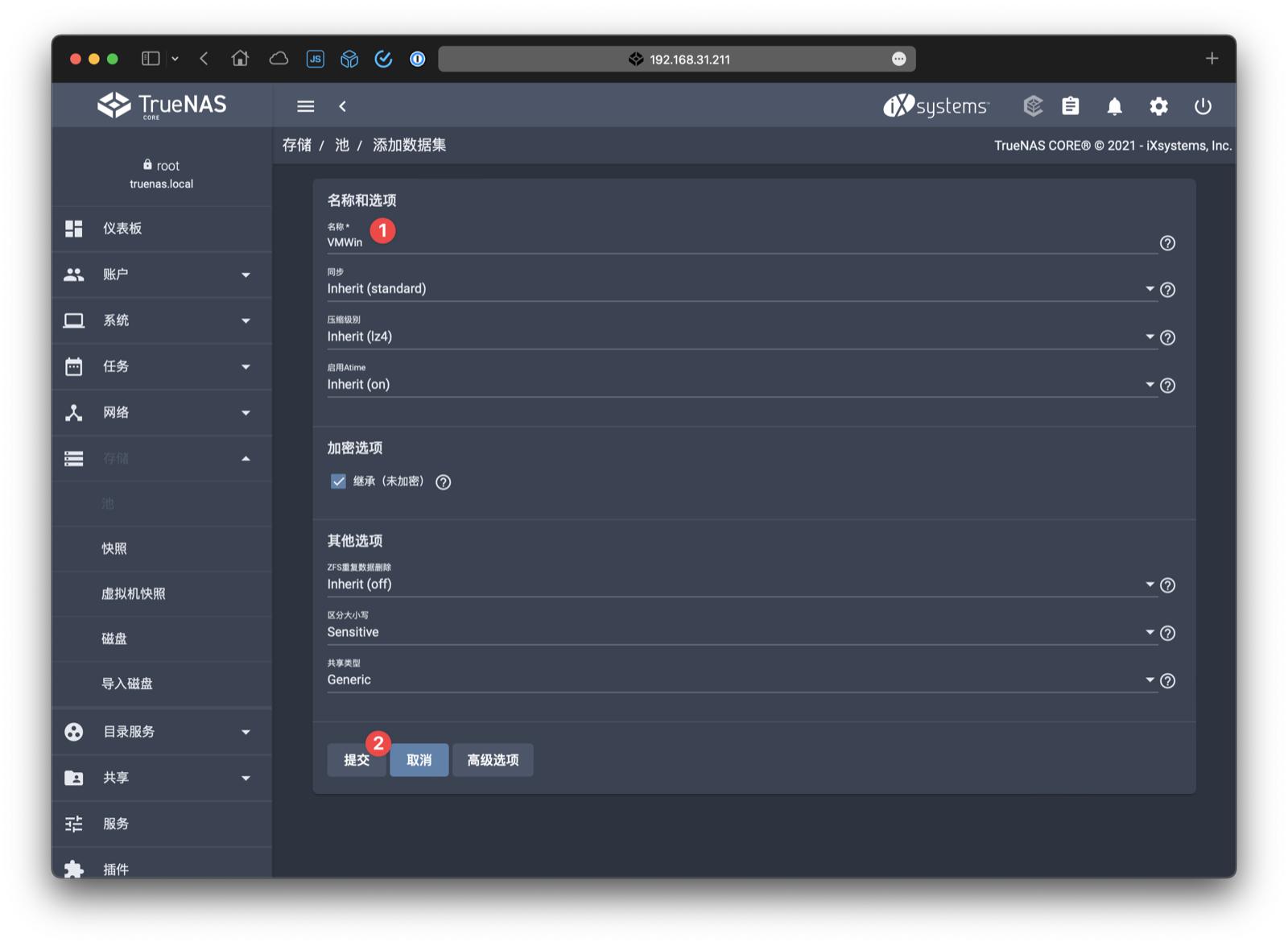Viewport: 1288px width, 946px height.
Task: Open the hamburger navigation menu
Action: (x=305, y=105)
